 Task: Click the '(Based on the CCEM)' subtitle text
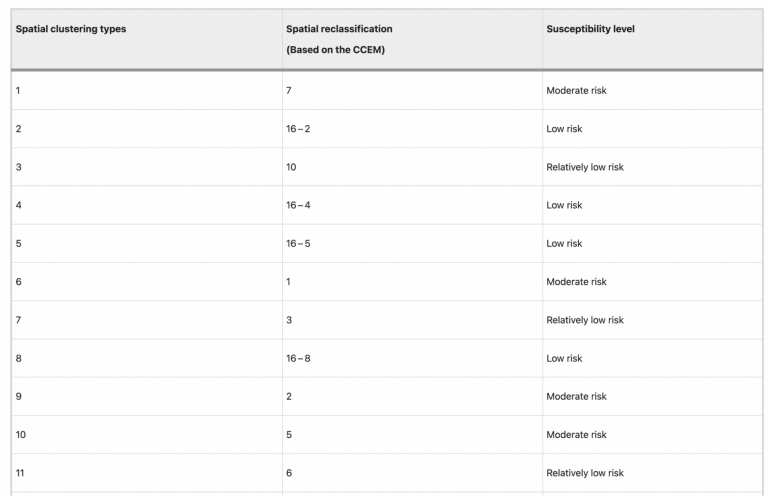[336, 49]
